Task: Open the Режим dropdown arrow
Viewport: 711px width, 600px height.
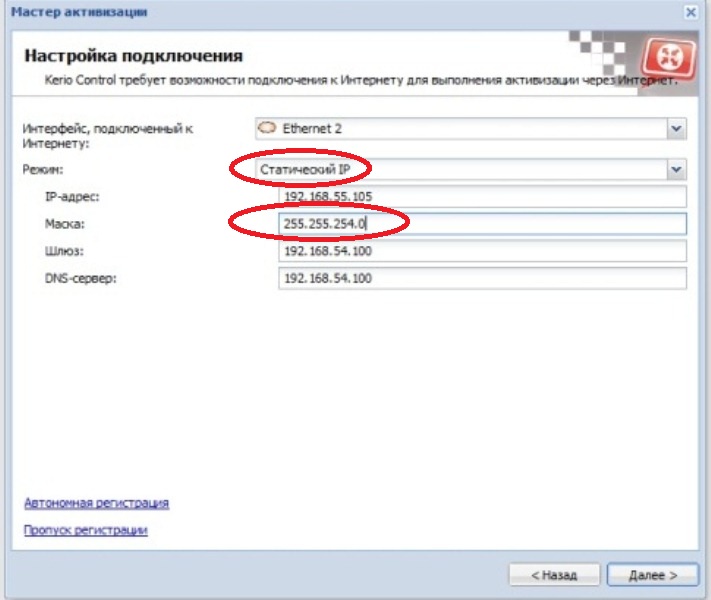Action: [x=676, y=170]
